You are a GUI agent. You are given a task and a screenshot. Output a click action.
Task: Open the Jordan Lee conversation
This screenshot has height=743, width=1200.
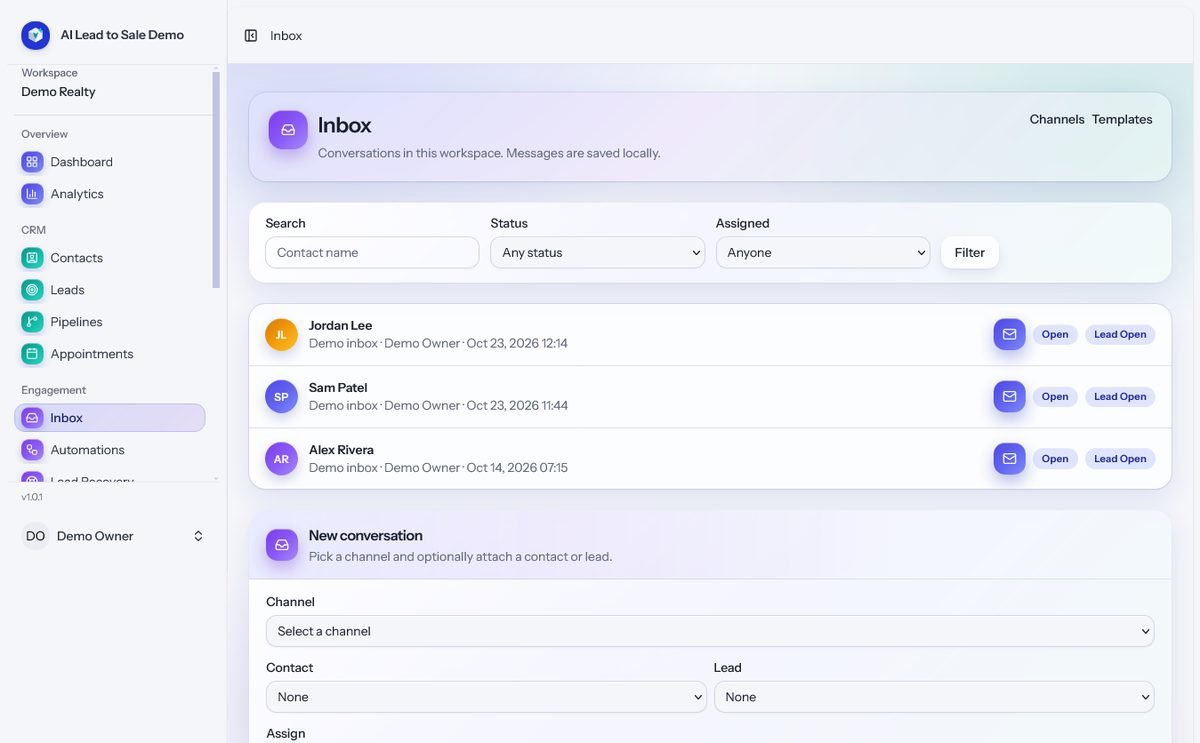point(710,335)
